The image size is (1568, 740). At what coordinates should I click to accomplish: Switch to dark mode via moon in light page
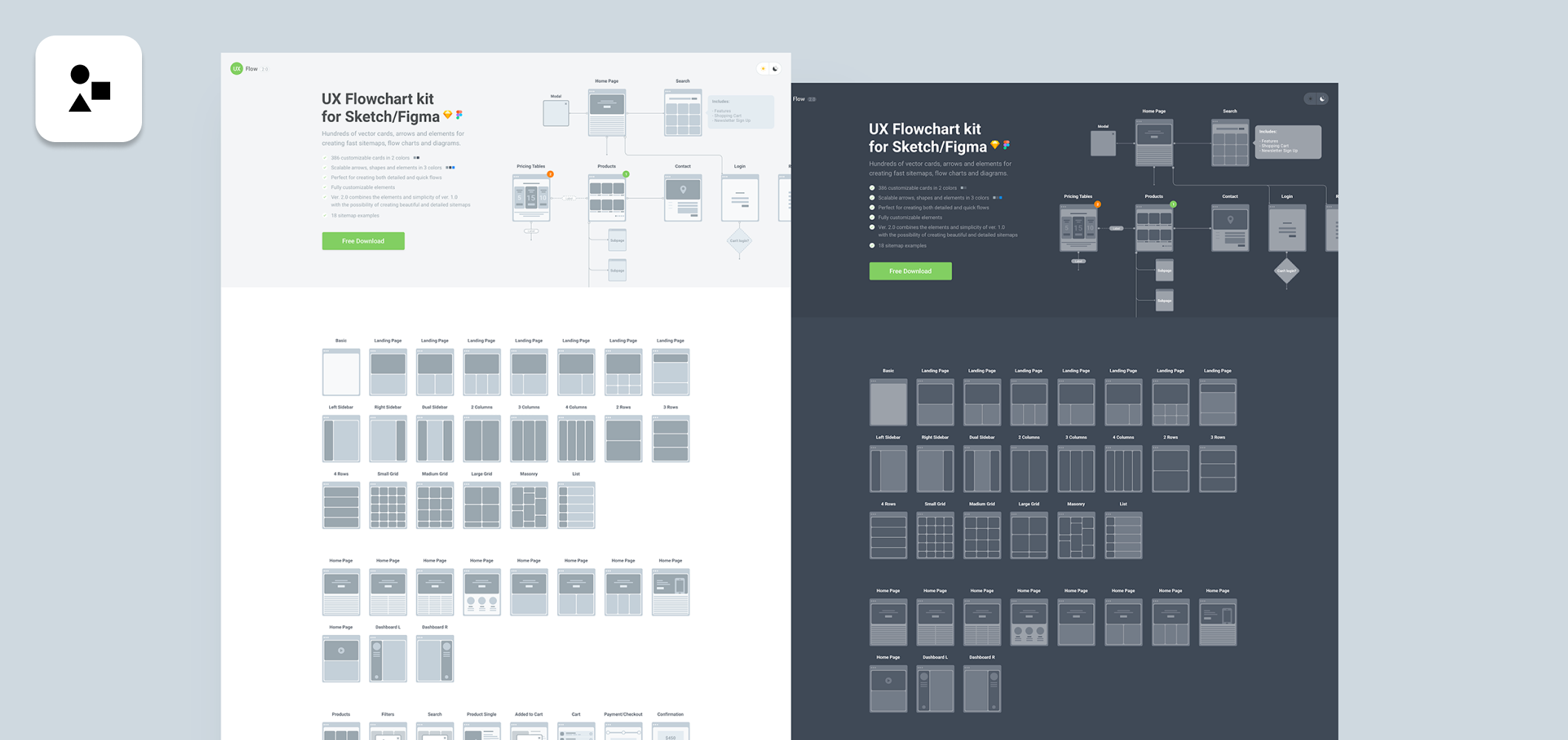(775, 69)
